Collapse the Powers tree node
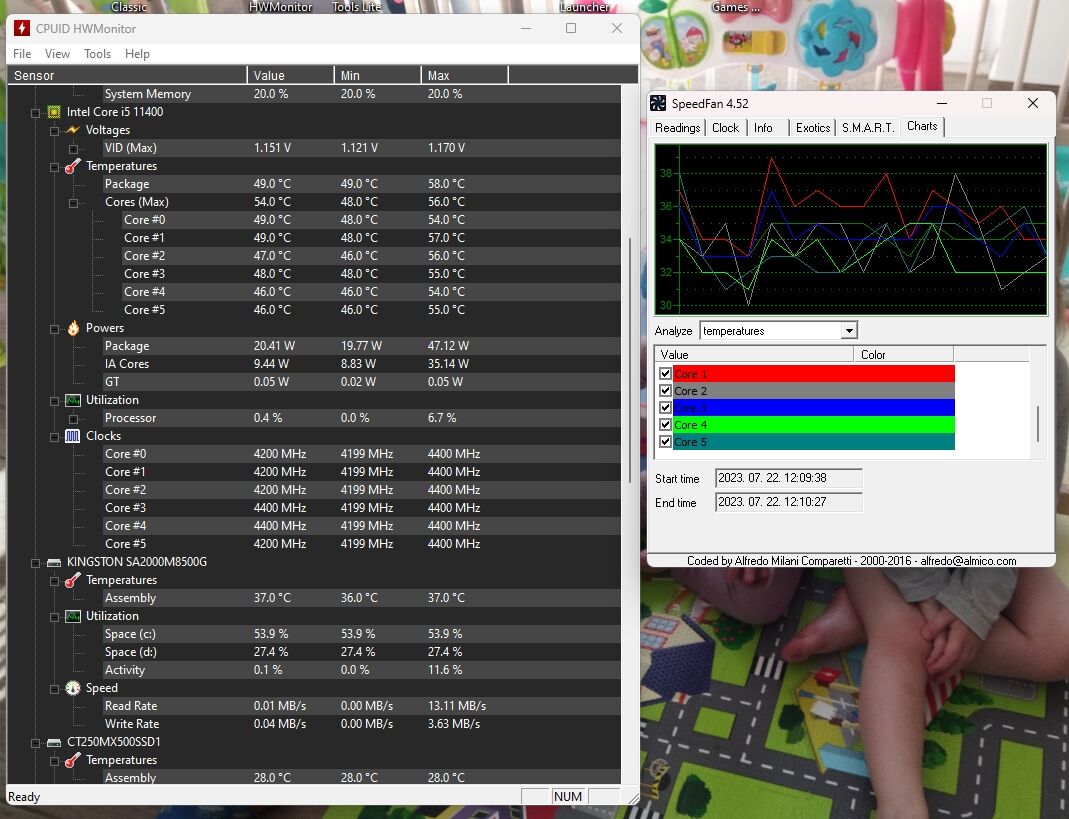The image size is (1069, 819). tap(55, 329)
